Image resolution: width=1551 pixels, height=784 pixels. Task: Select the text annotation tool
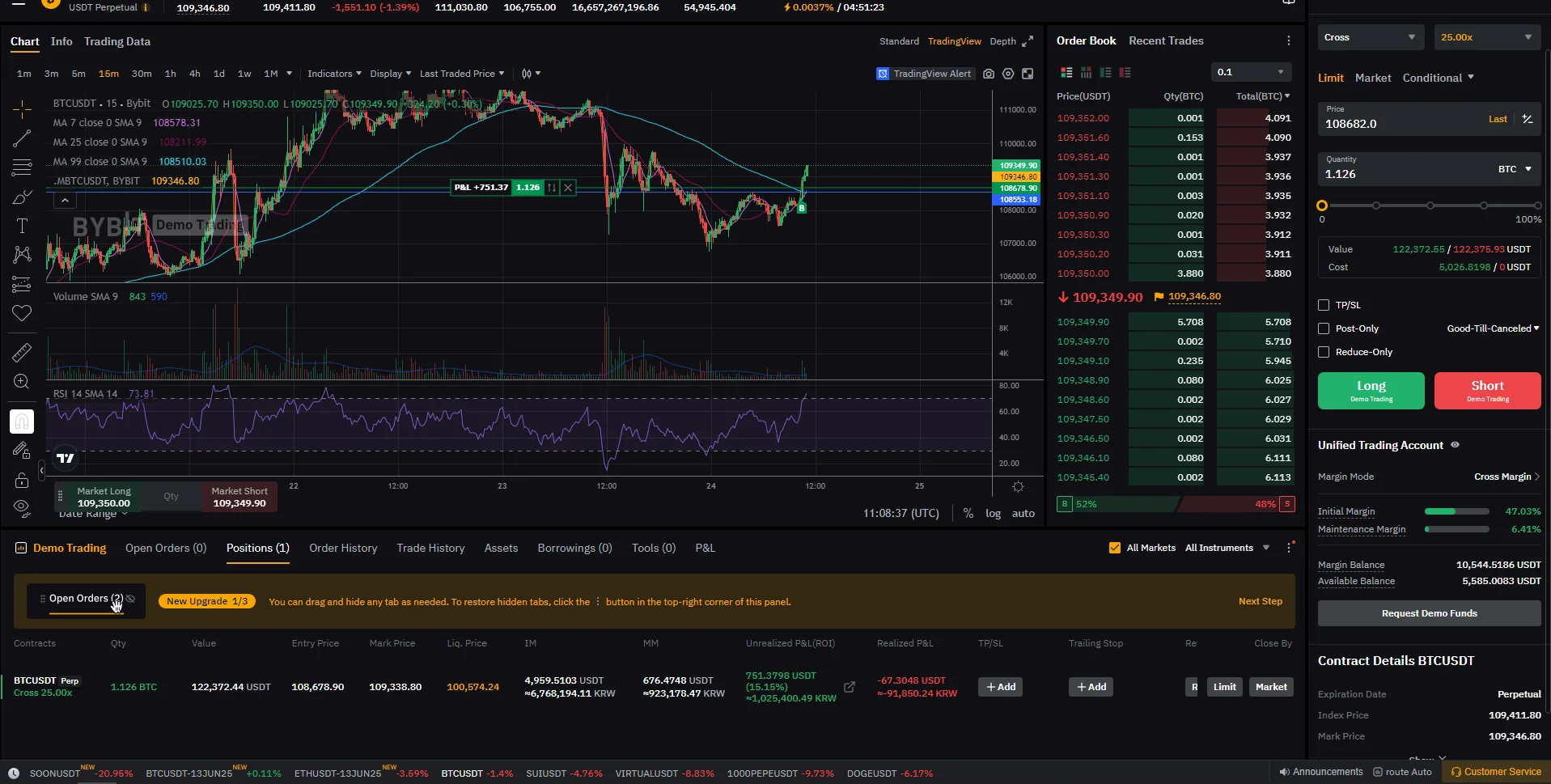[22, 226]
